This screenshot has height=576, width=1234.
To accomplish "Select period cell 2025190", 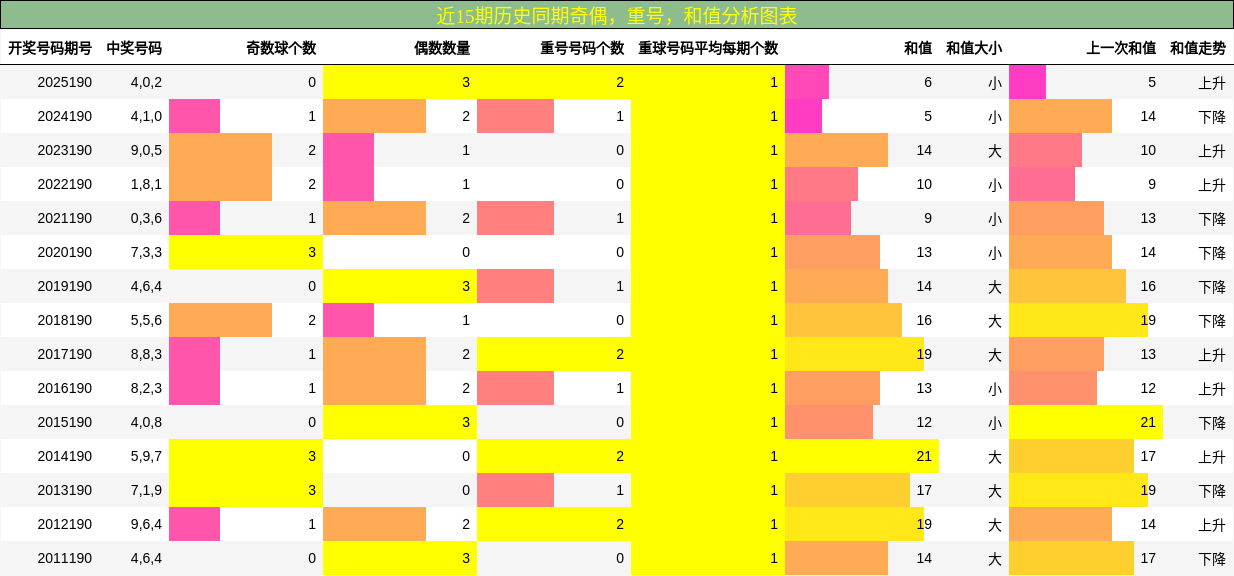I will point(64,82).
